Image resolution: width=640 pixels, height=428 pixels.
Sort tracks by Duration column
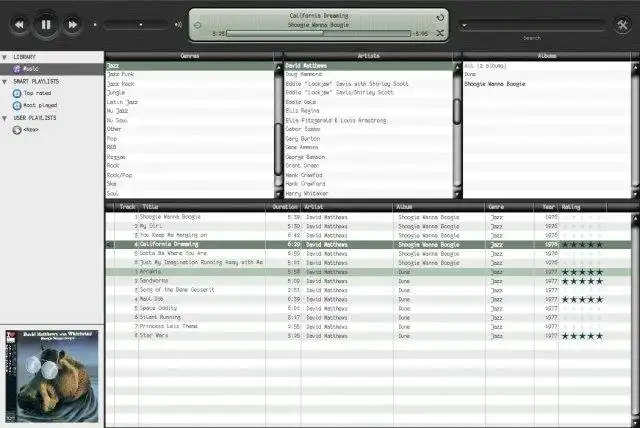(x=283, y=207)
